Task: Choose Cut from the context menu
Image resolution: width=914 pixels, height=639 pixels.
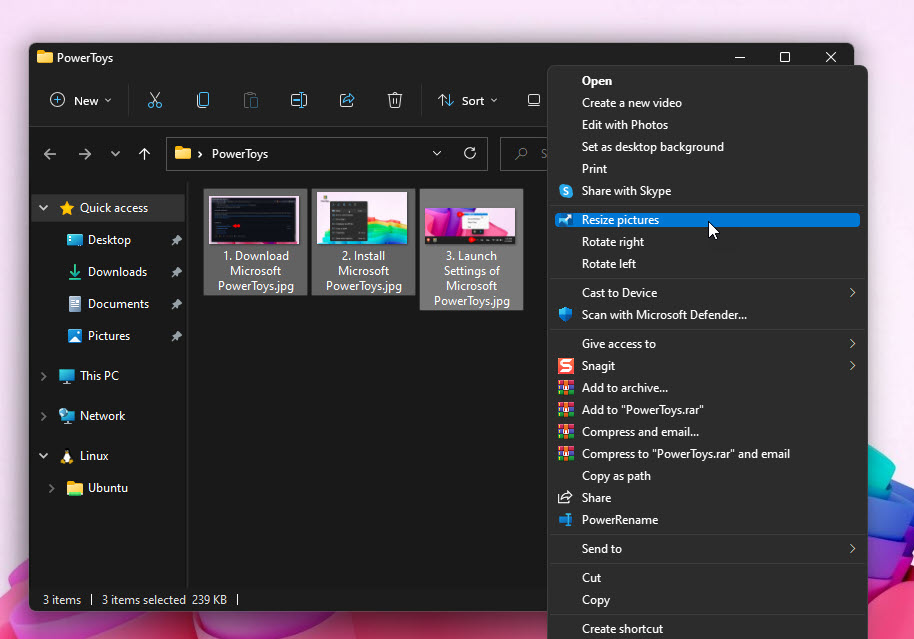Action: [x=707, y=578]
